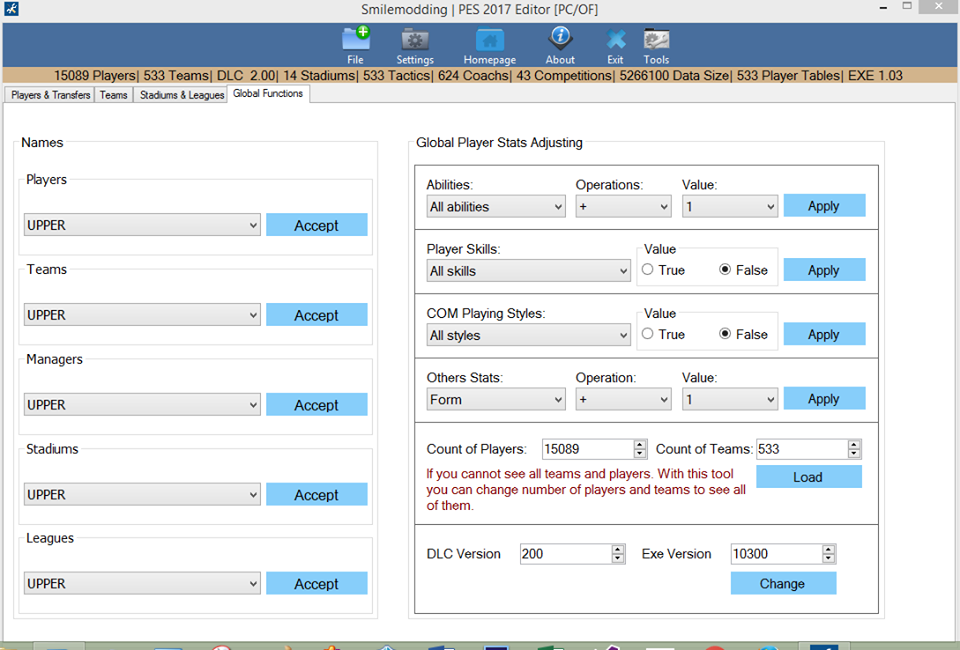Decrease DLC Version with down arrow
The image size is (960, 650).
coord(618,559)
